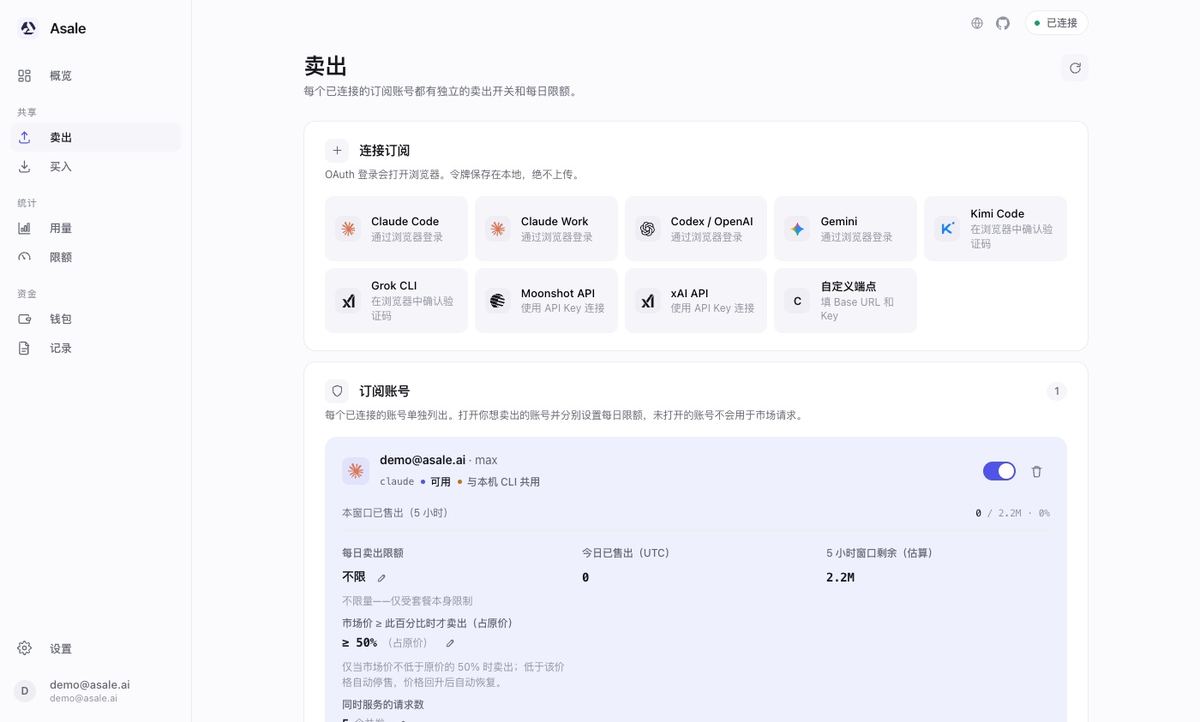Click the refresh icon near 卖出 title
Screen dimensions: 1200x722
[x=1075, y=68]
